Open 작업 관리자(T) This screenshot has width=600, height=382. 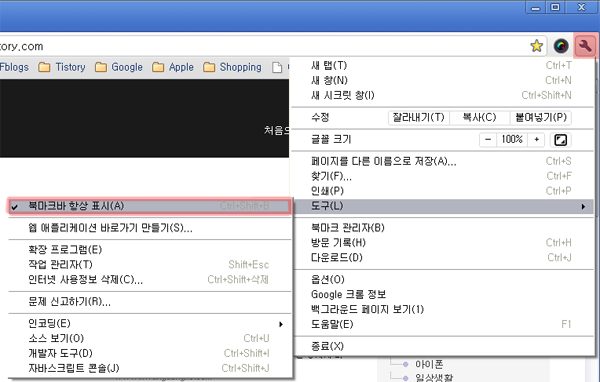[x=150, y=265]
